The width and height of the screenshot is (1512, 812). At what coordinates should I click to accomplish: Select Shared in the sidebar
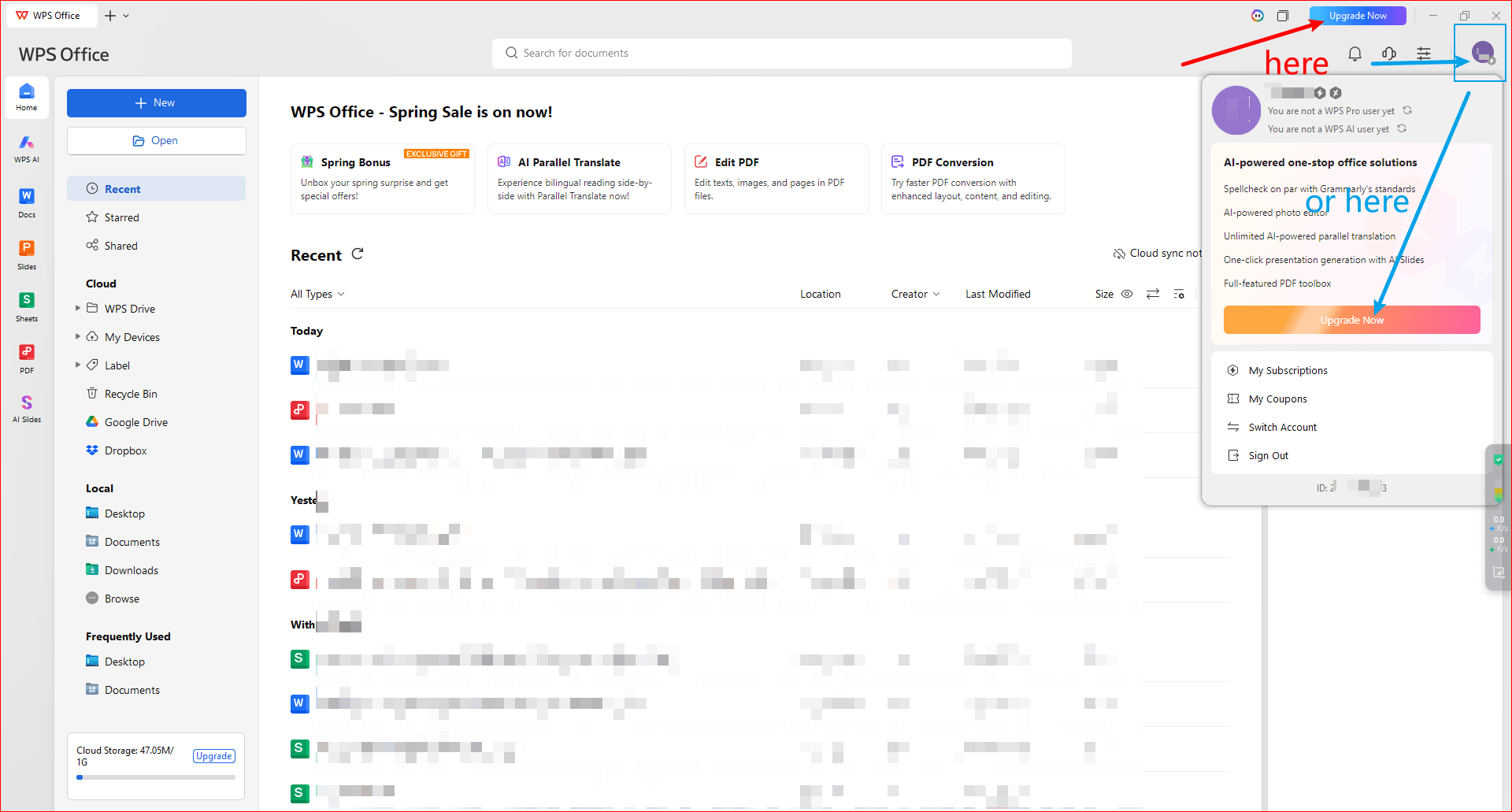point(156,246)
